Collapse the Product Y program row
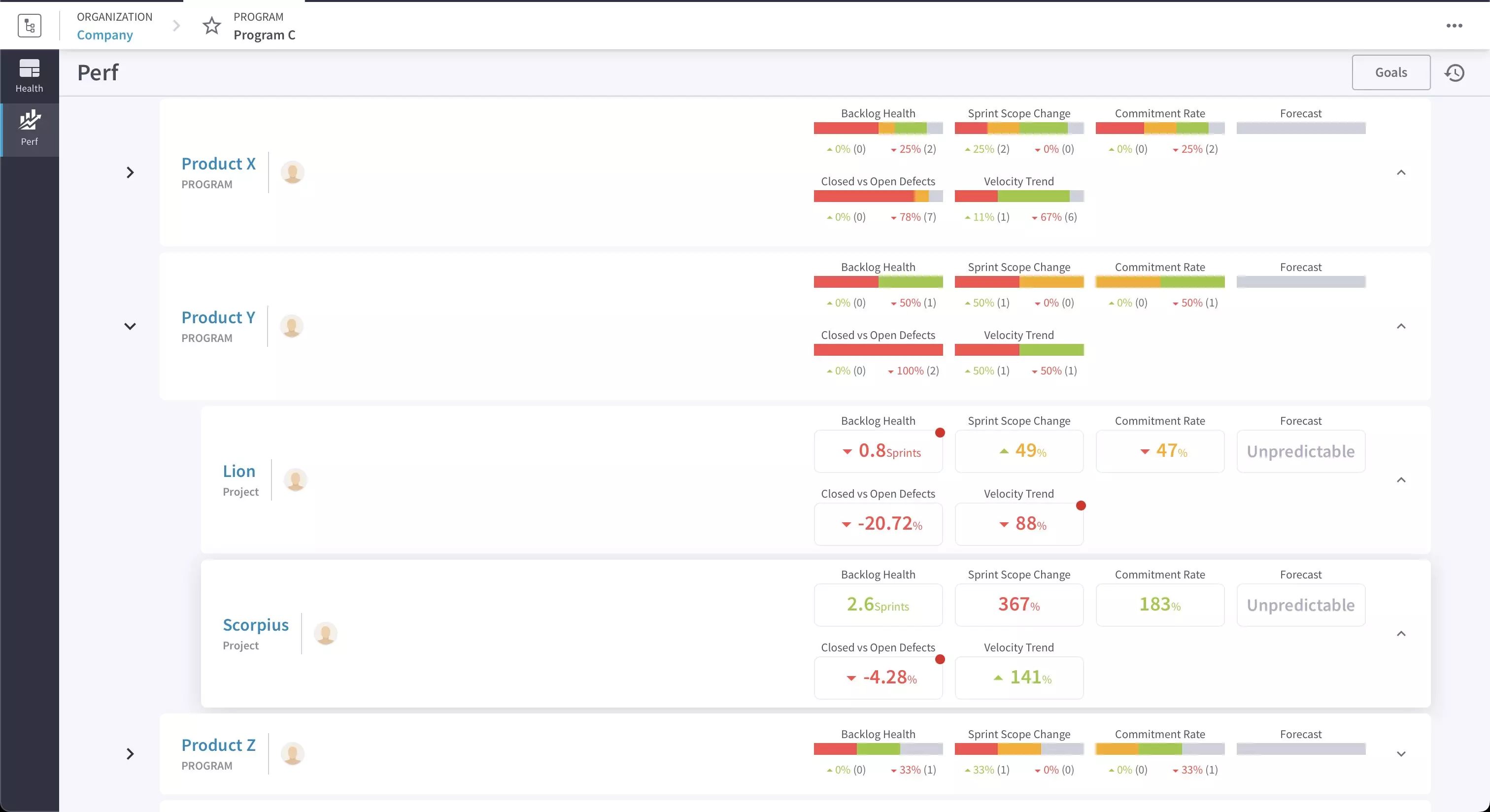This screenshot has width=1490, height=812. [x=130, y=326]
